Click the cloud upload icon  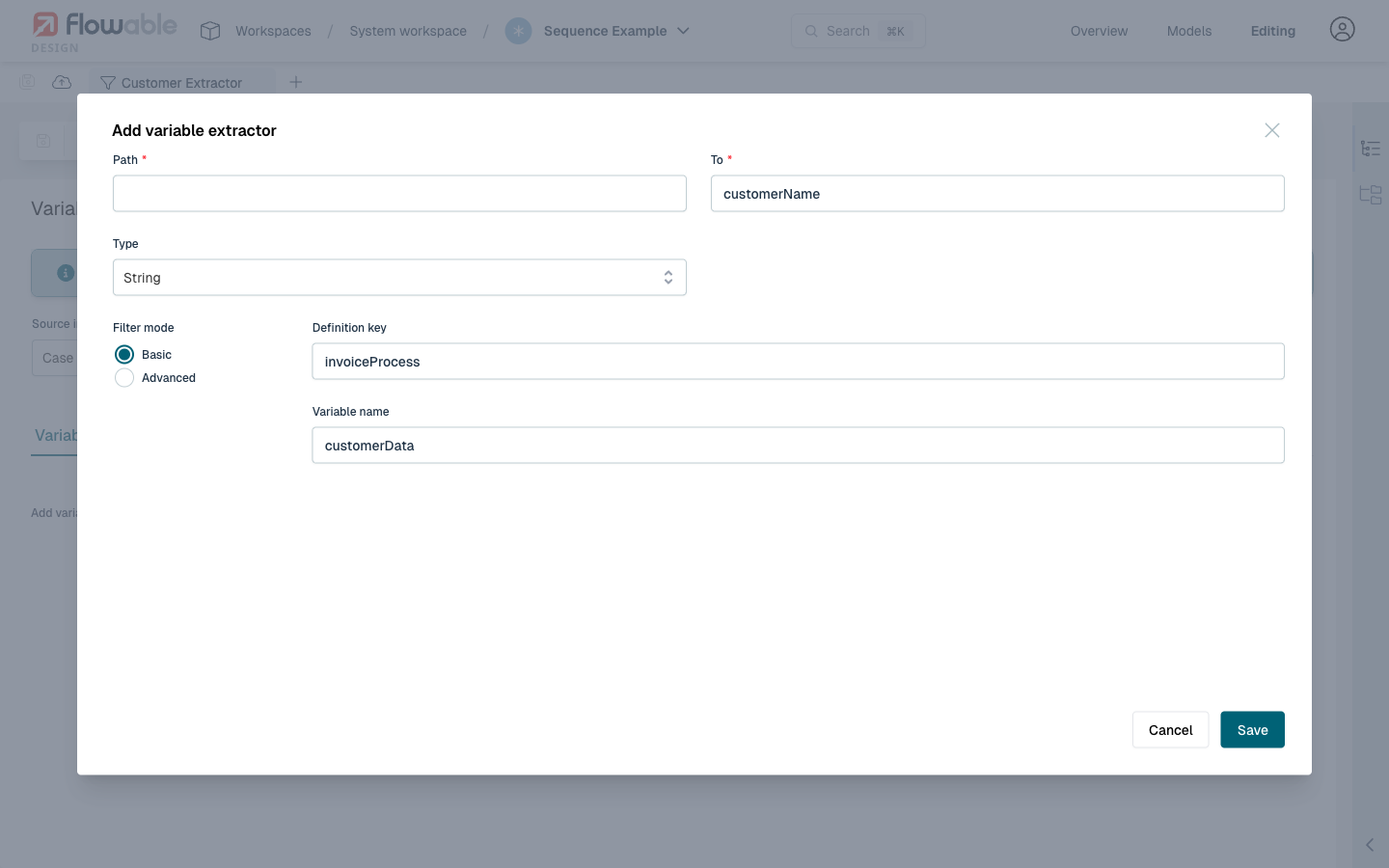(61, 82)
